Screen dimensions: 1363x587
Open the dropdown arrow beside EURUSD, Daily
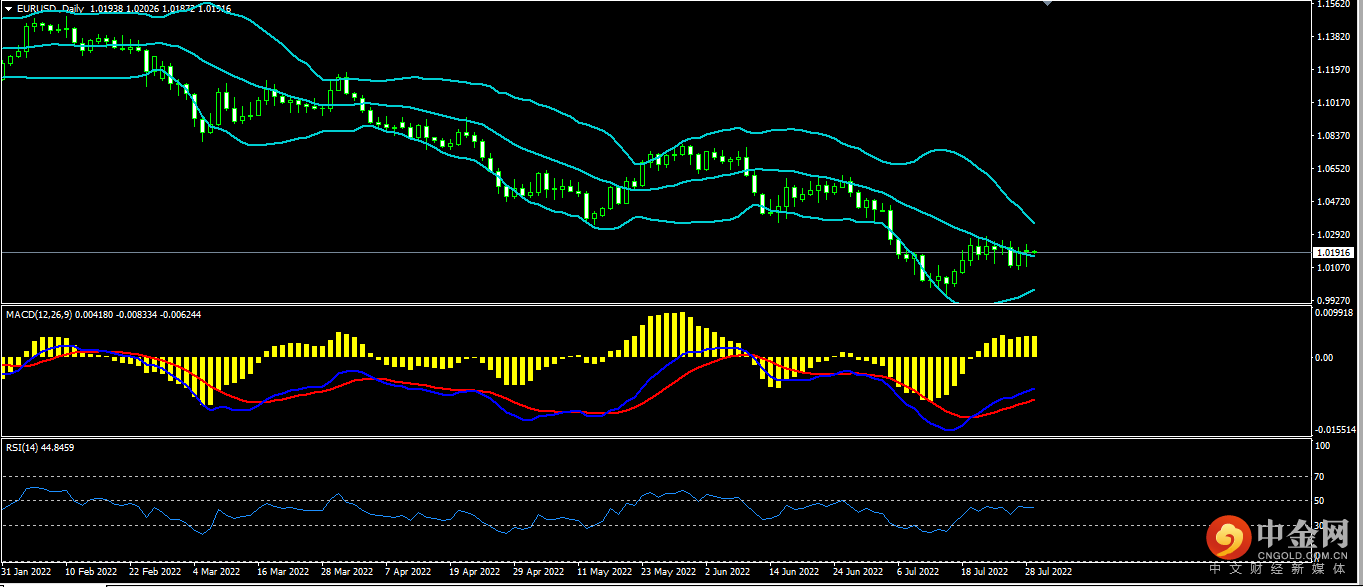click(x=8, y=8)
